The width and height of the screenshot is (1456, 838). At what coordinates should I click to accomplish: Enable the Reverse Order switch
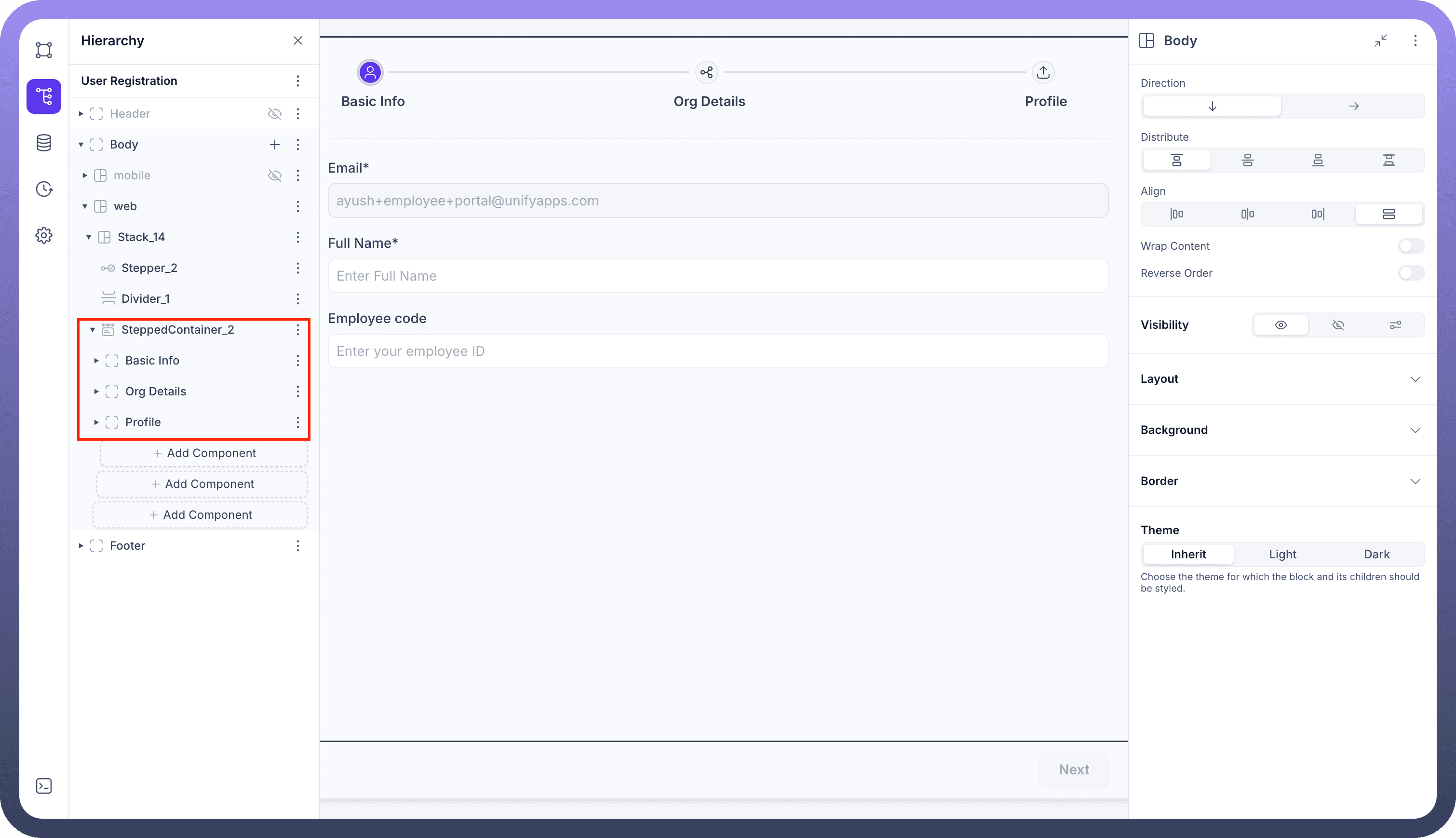click(x=1411, y=273)
